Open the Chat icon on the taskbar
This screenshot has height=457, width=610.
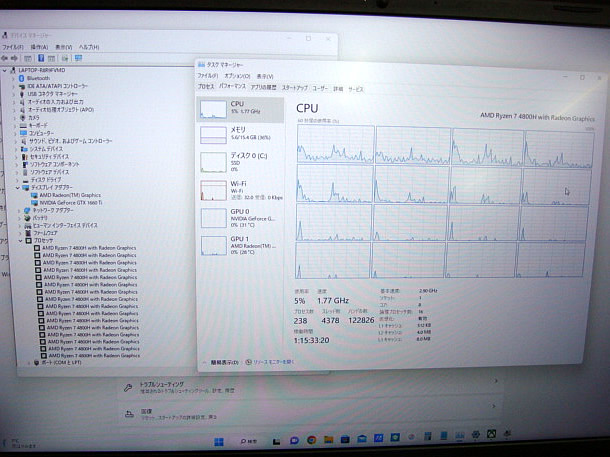(294, 440)
